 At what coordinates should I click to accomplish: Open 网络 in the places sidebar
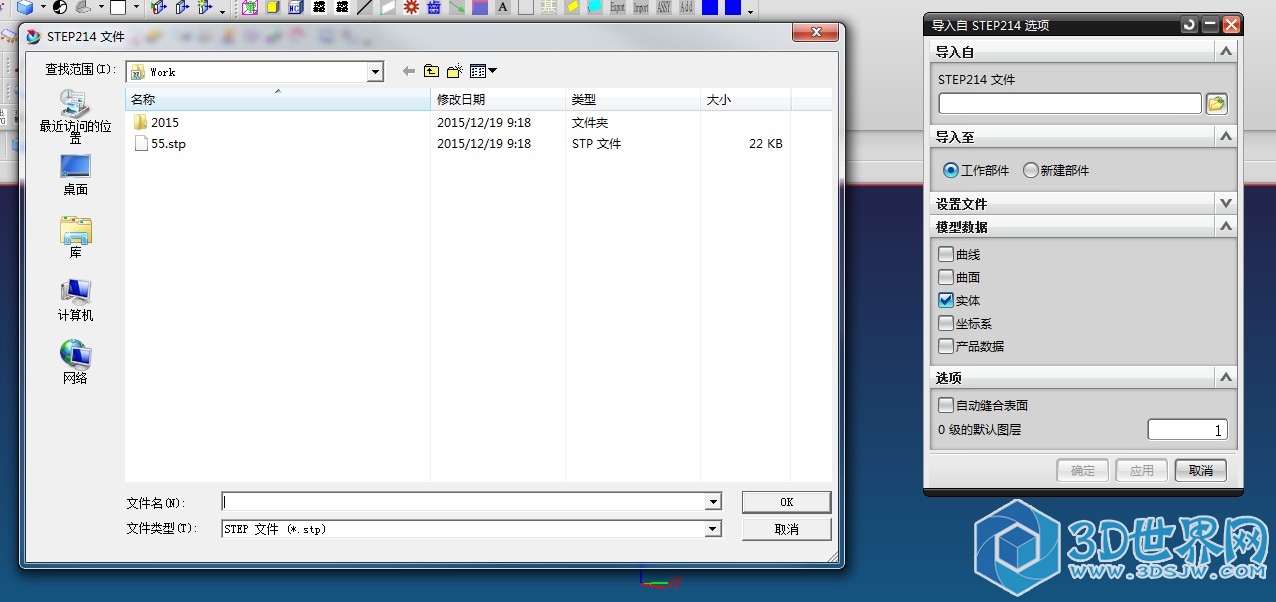click(x=75, y=363)
